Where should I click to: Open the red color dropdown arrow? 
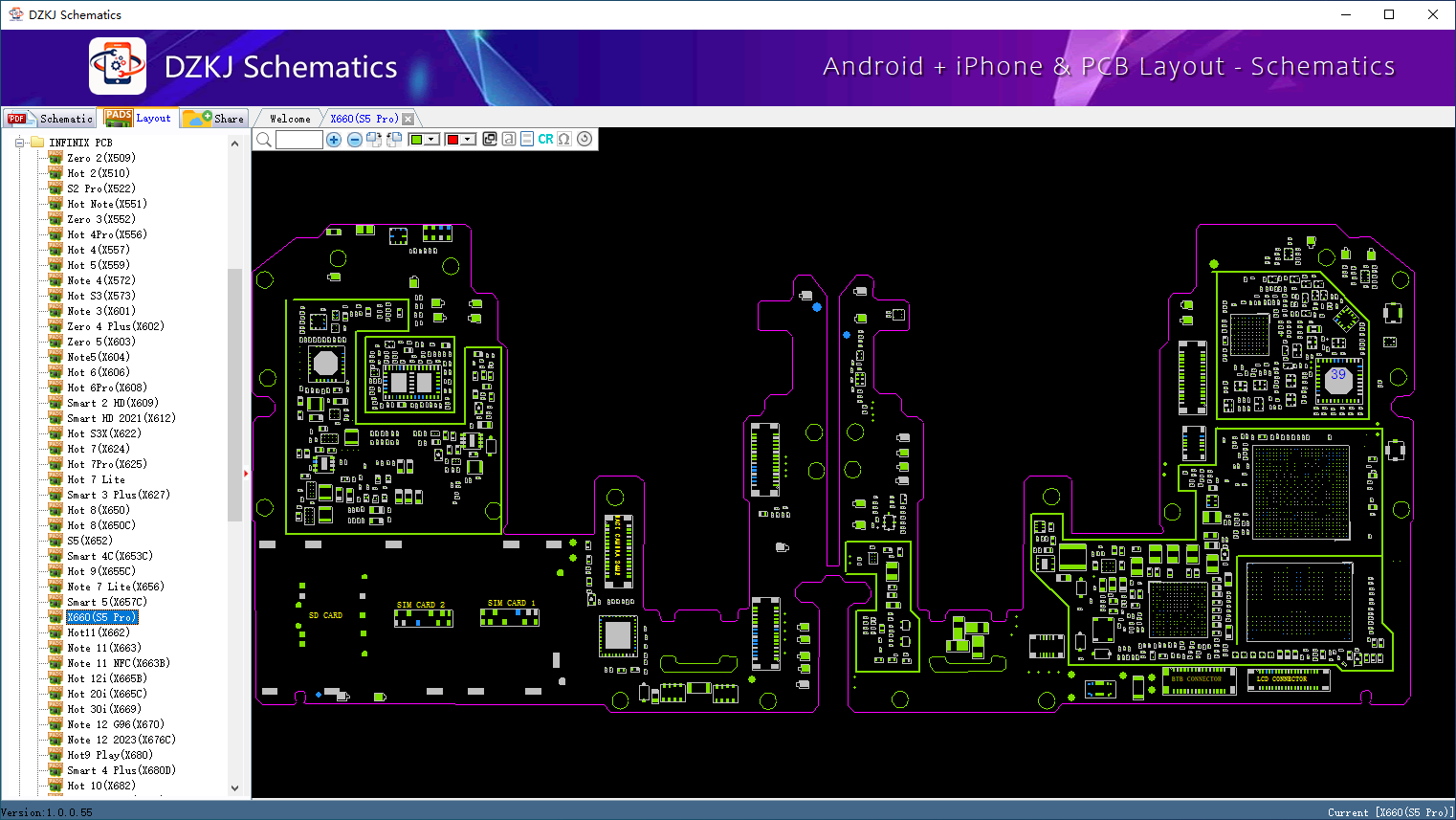[x=468, y=140]
